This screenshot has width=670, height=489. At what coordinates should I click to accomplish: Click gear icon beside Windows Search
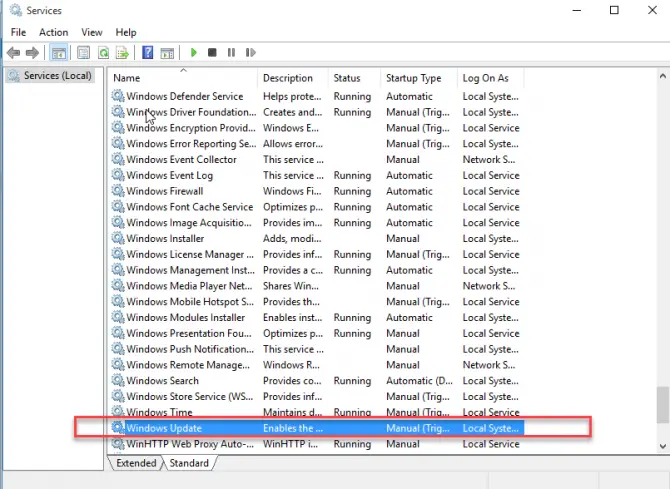(x=118, y=380)
